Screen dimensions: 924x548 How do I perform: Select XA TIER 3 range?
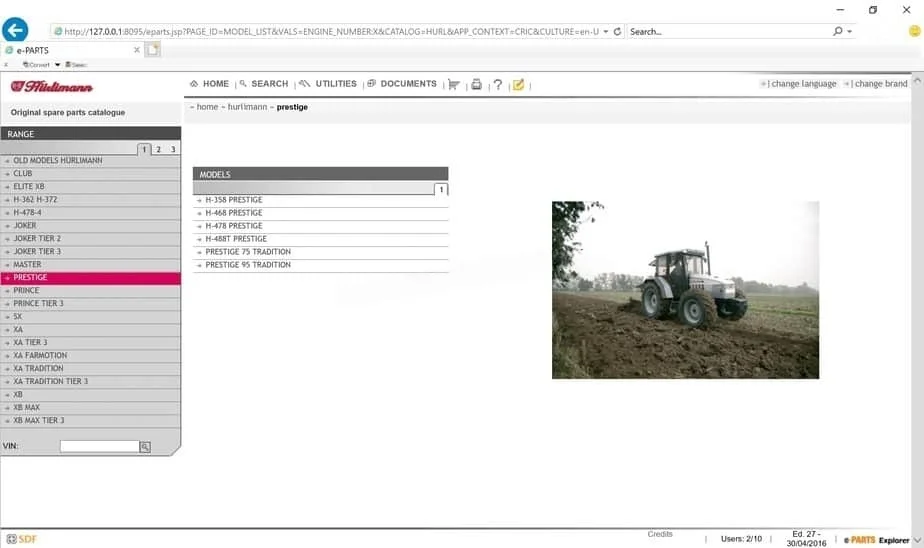pyautogui.click(x=91, y=342)
